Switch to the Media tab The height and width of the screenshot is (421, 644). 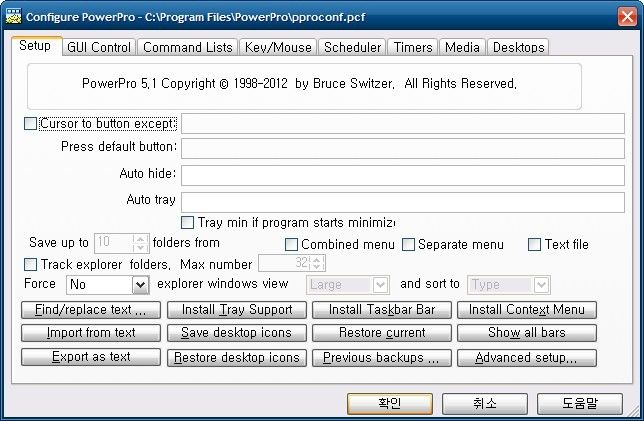coord(462,47)
